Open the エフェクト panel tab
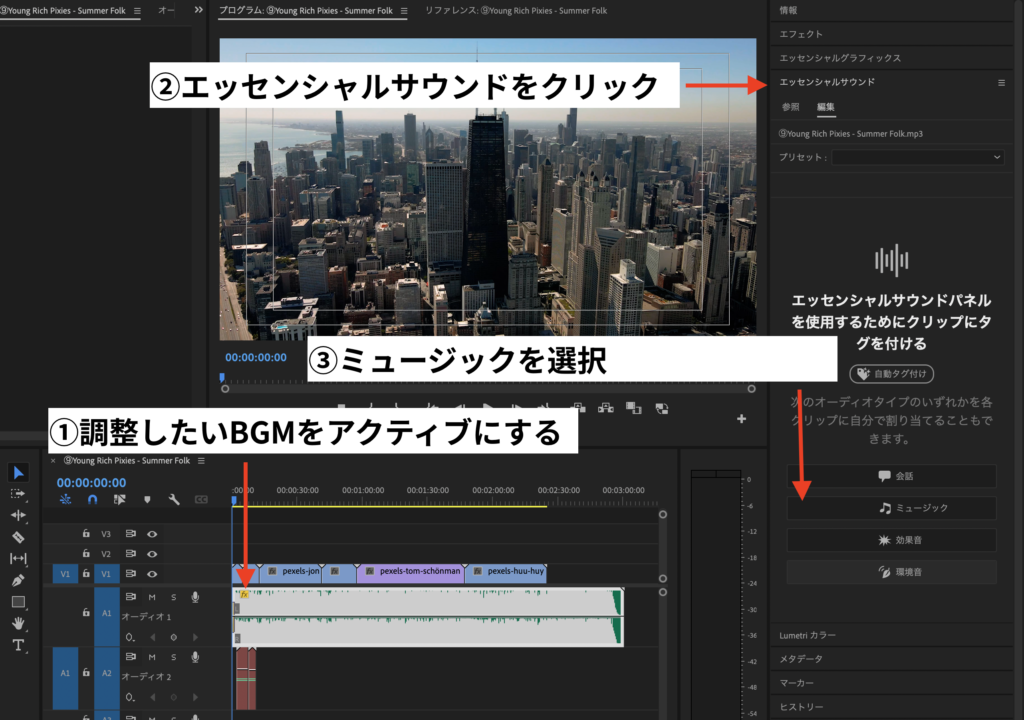Image resolution: width=1024 pixels, height=720 pixels. [802, 34]
